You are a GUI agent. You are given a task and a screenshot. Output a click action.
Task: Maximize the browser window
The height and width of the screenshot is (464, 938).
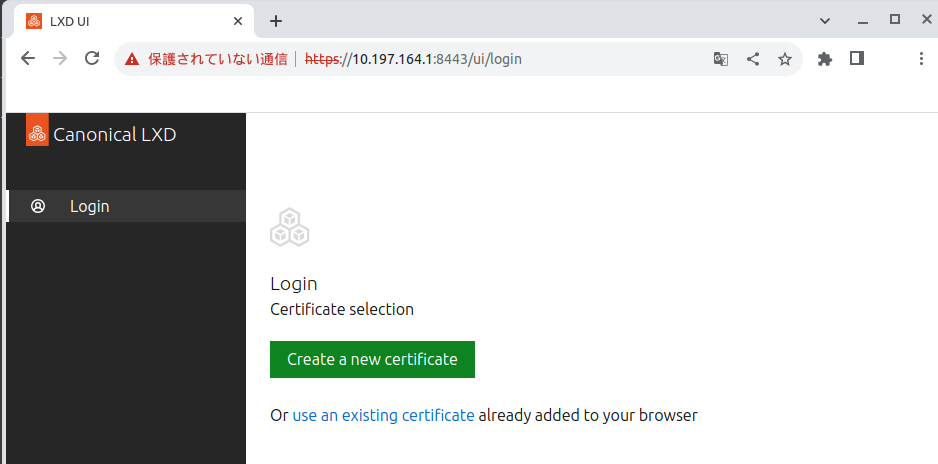click(x=895, y=20)
